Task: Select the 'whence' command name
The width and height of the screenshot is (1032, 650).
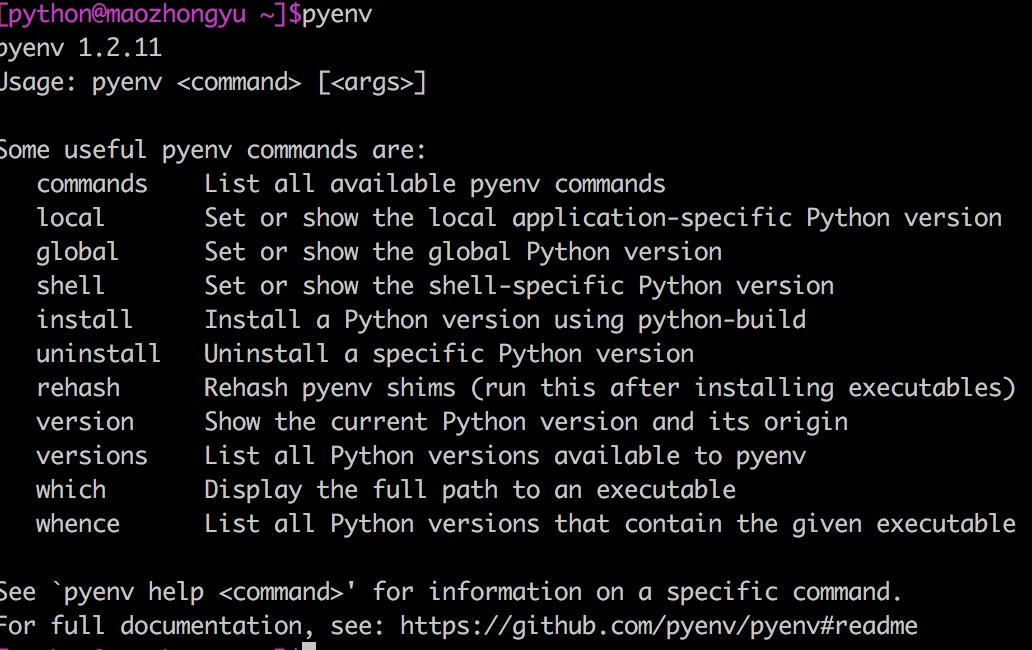Action: click(x=78, y=524)
